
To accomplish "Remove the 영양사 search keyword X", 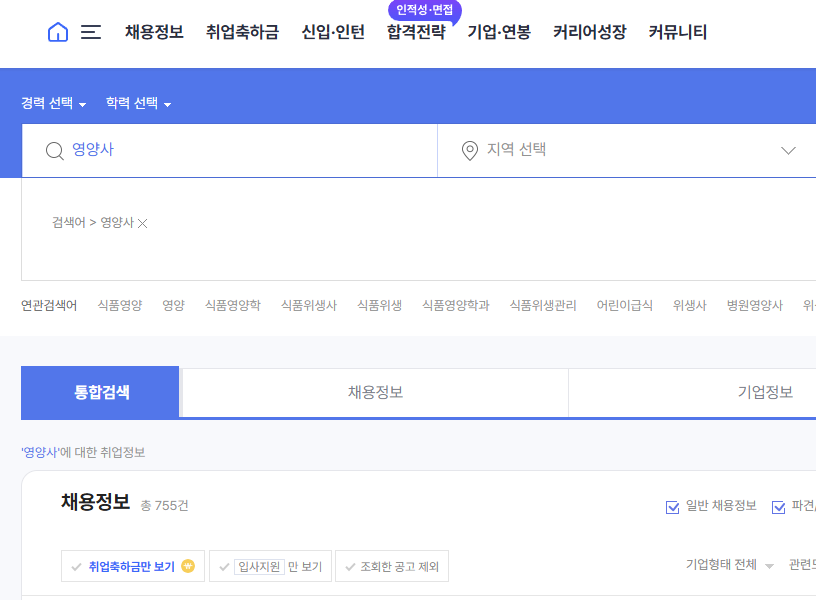I will [143, 223].
